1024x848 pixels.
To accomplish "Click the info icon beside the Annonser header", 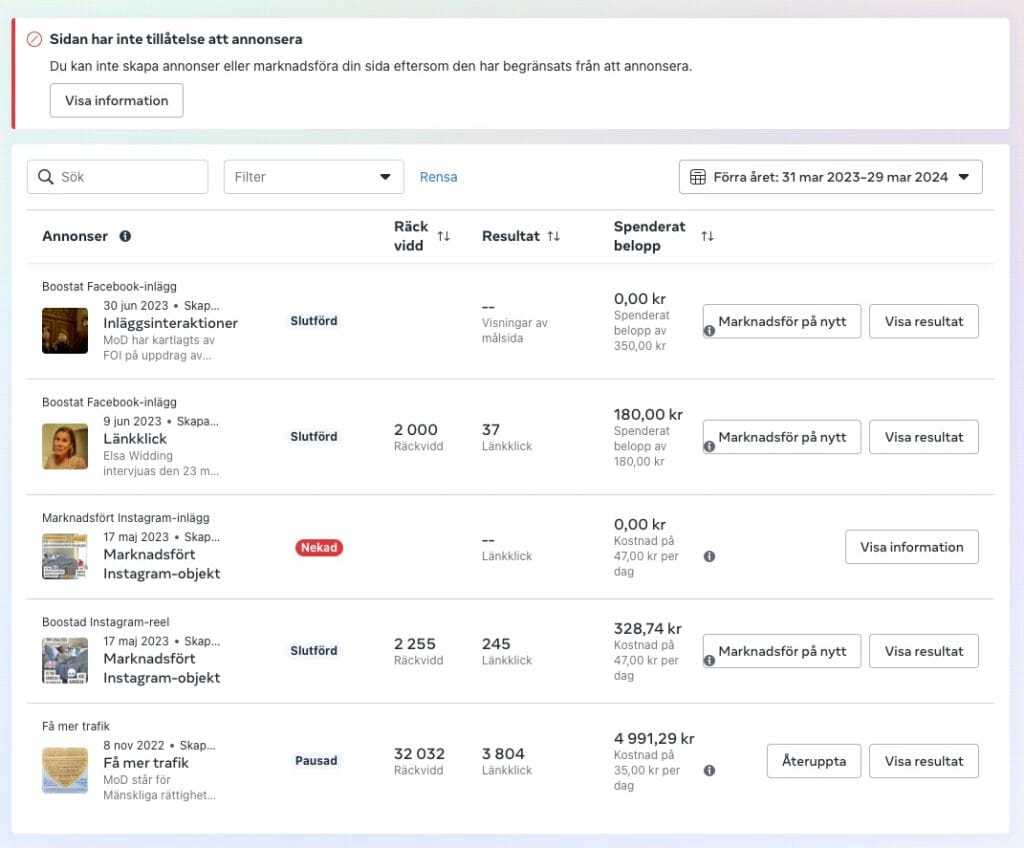I will [125, 237].
